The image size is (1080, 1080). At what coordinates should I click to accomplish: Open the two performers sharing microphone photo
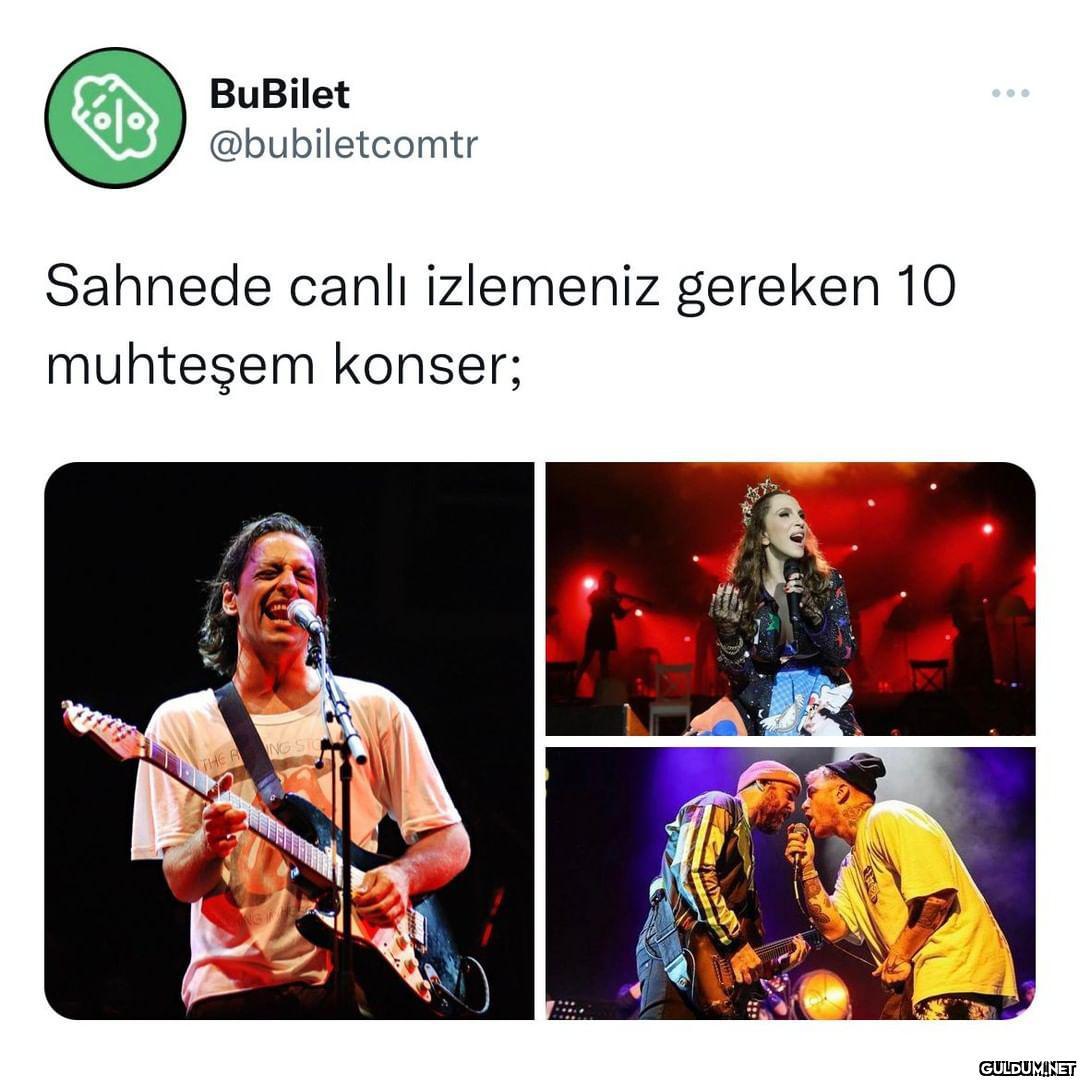click(790, 883)
